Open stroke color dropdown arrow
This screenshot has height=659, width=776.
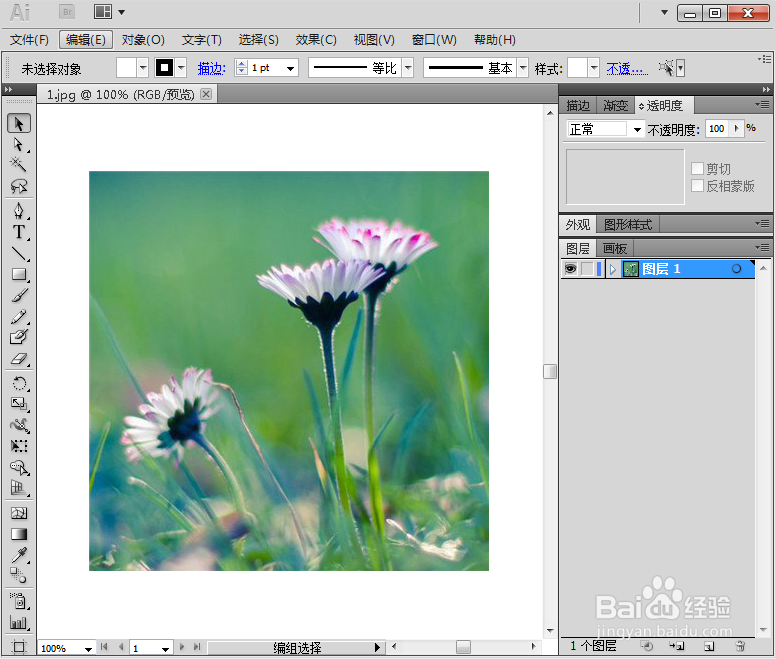(x=181, y=68)
